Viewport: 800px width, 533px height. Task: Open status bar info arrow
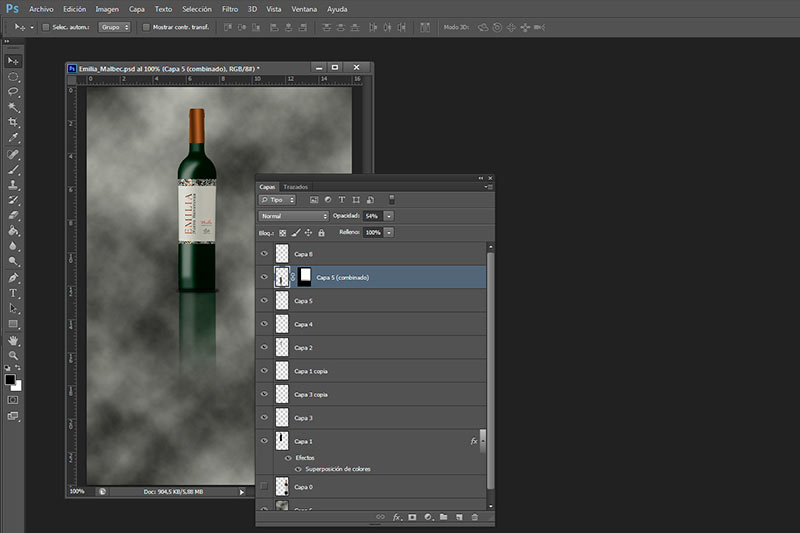[x=242, y=492]
